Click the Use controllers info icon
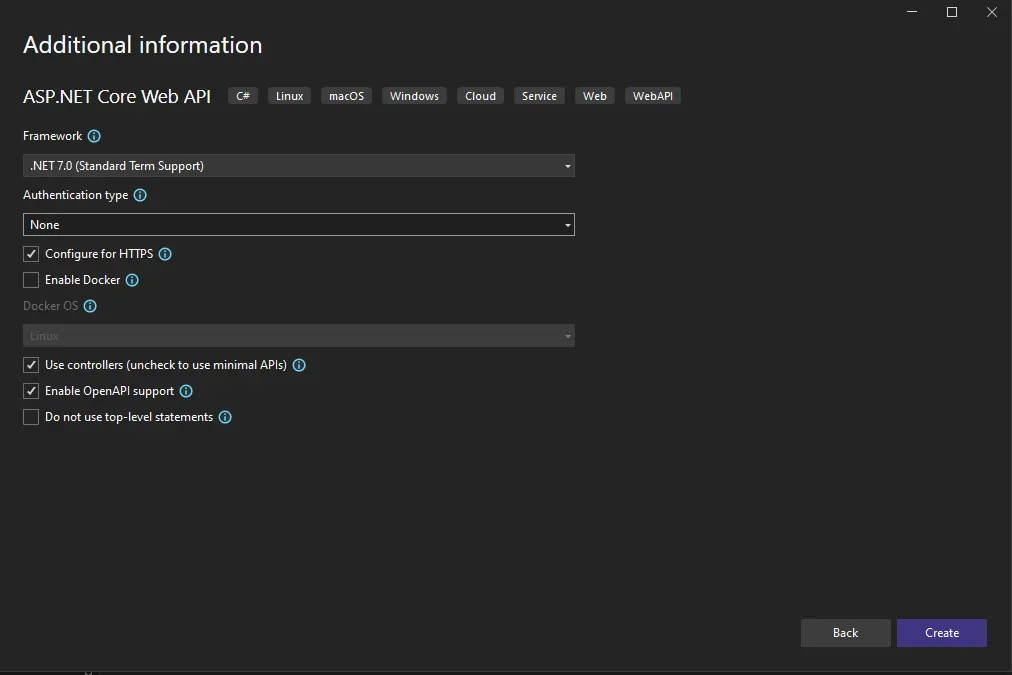Image resolution: width=1012 pixels, height=675 pixels. point(298,365)
